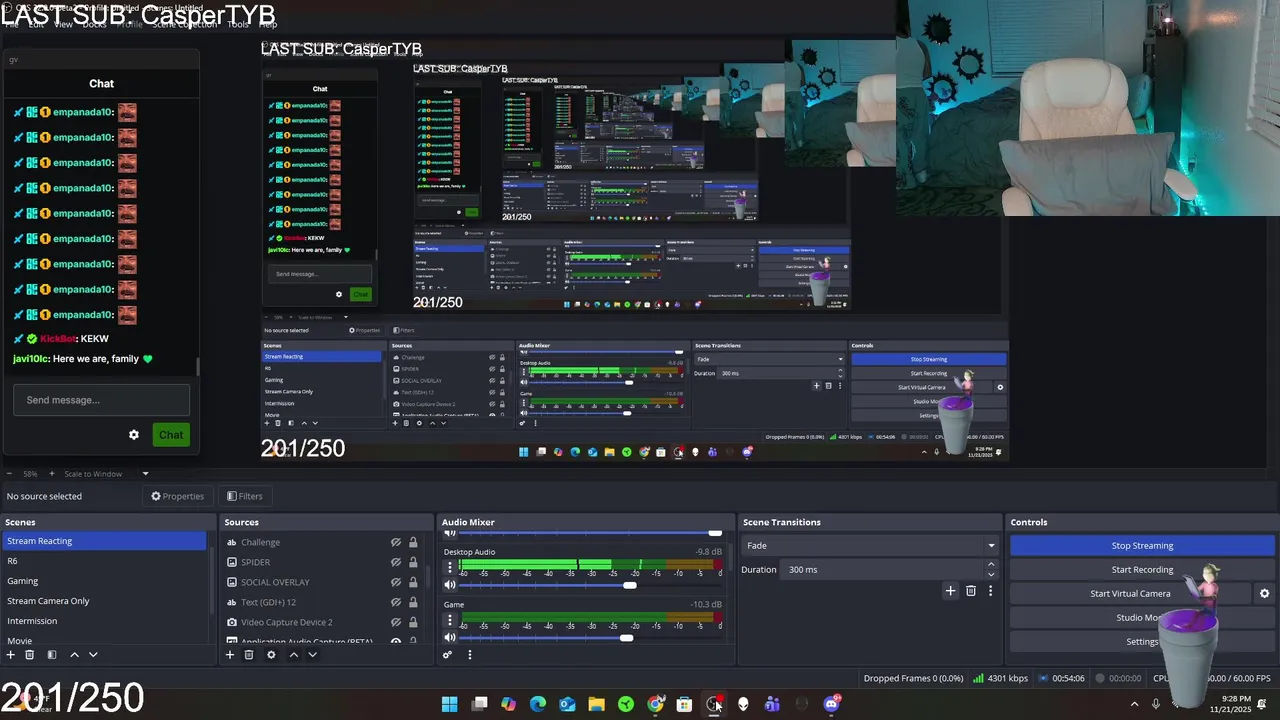The height and width of the screenshot is (720, 1280).
Task: Select the SOCIAL OVERLAY source row
Action: pyautogui.click(x=322, y=582)
